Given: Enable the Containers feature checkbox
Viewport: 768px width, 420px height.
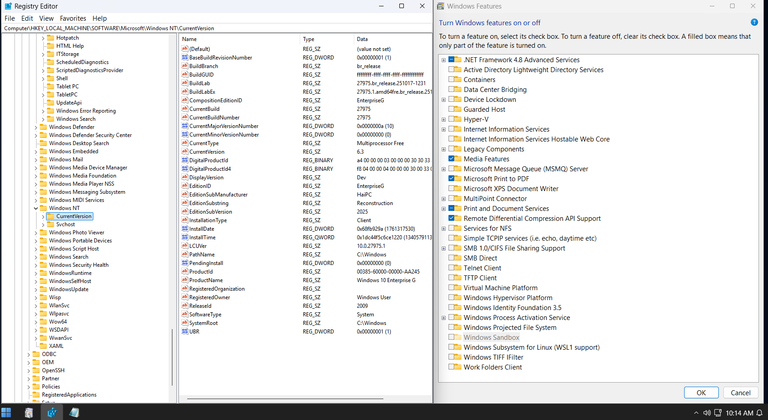Looking at the screenshot, I should (451, 79).
